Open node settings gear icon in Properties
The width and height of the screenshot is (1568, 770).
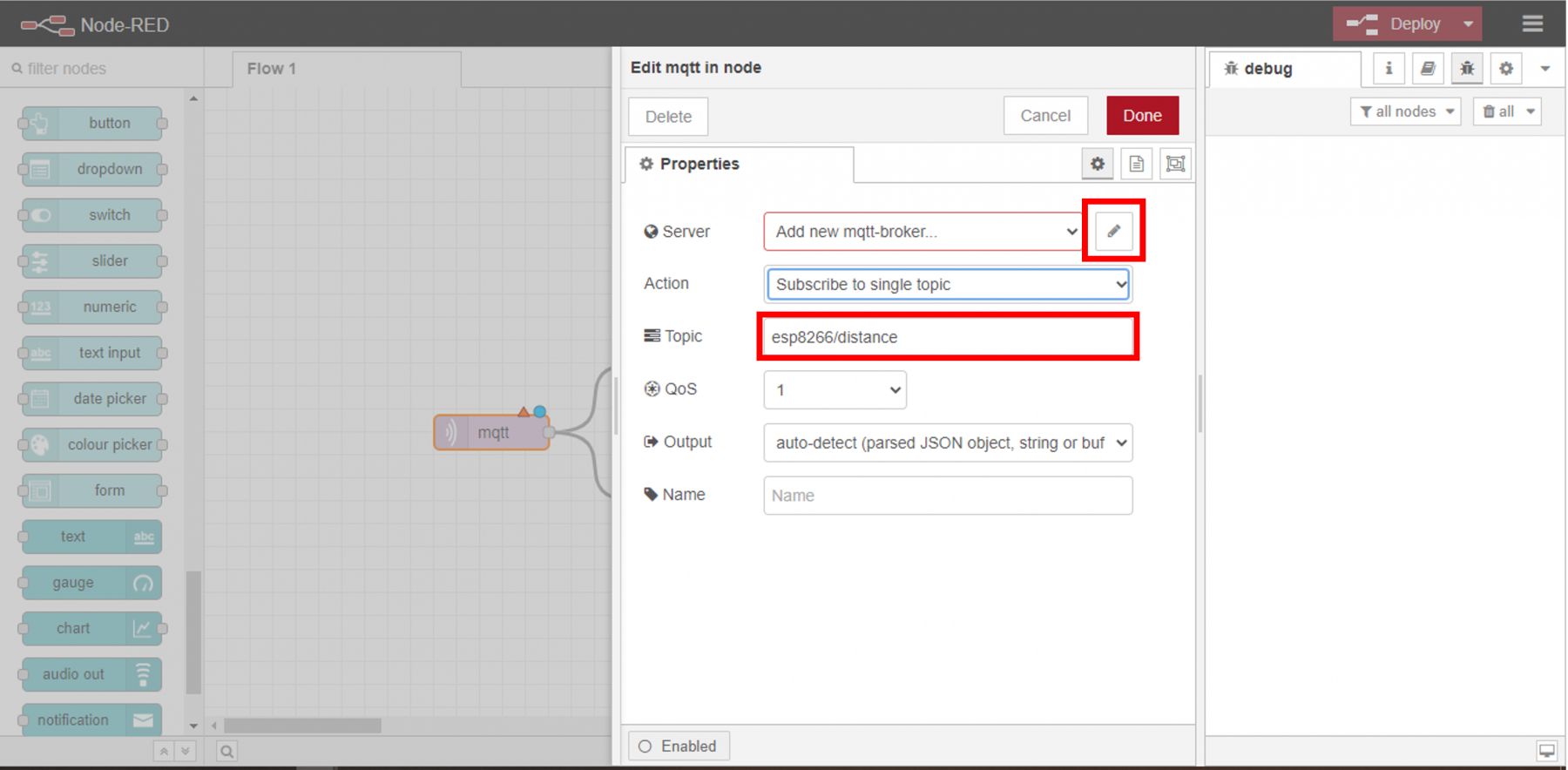tap(1097, 164)
